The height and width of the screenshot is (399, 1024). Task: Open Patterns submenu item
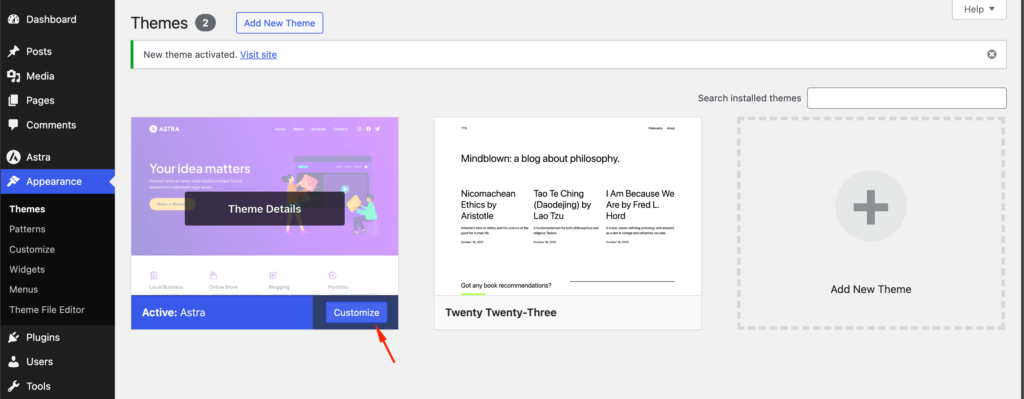[27, 229]
